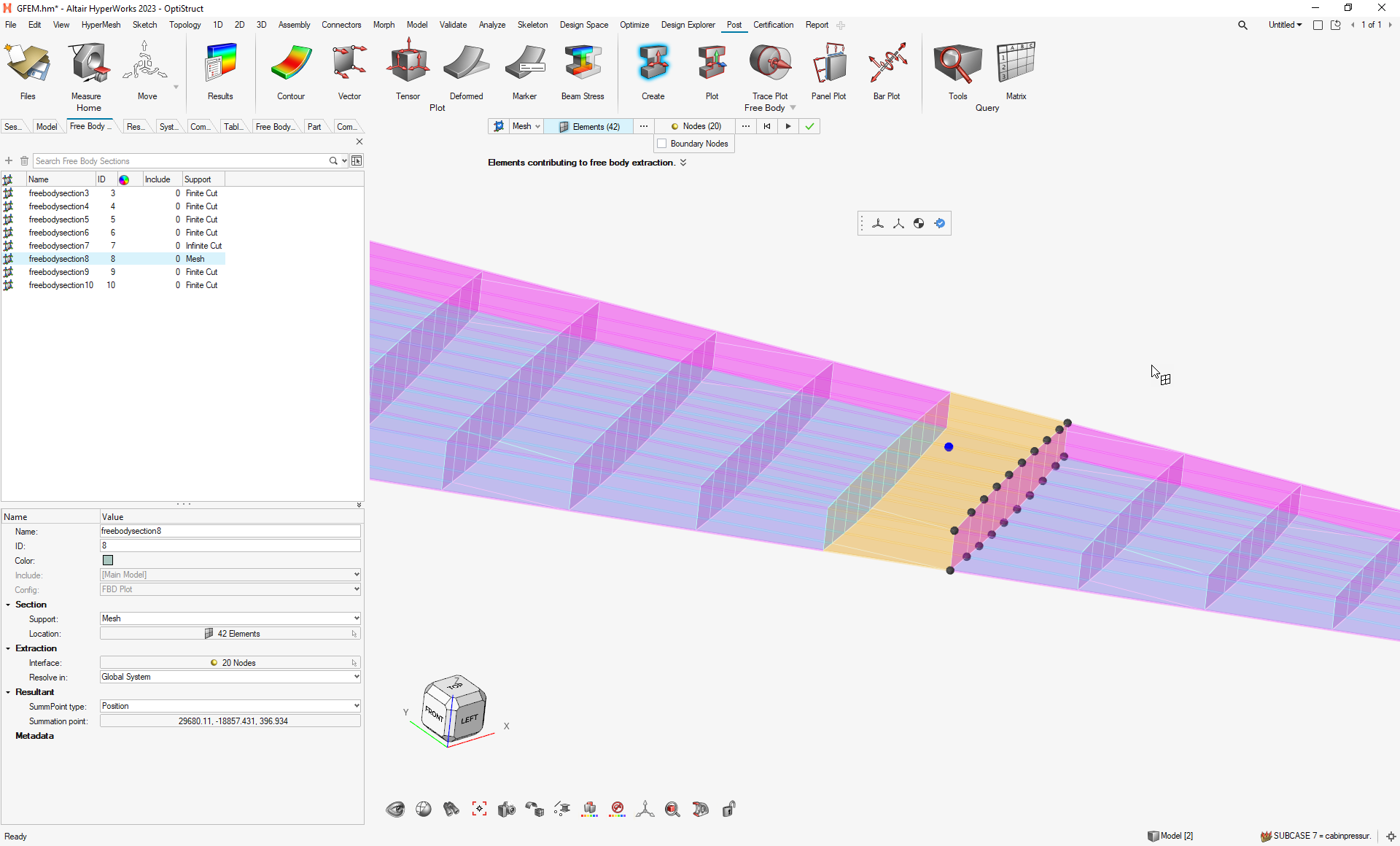Click the Beam Stress icon
Viewport: 1400px width, 846px height.
(x=582, y=70)
